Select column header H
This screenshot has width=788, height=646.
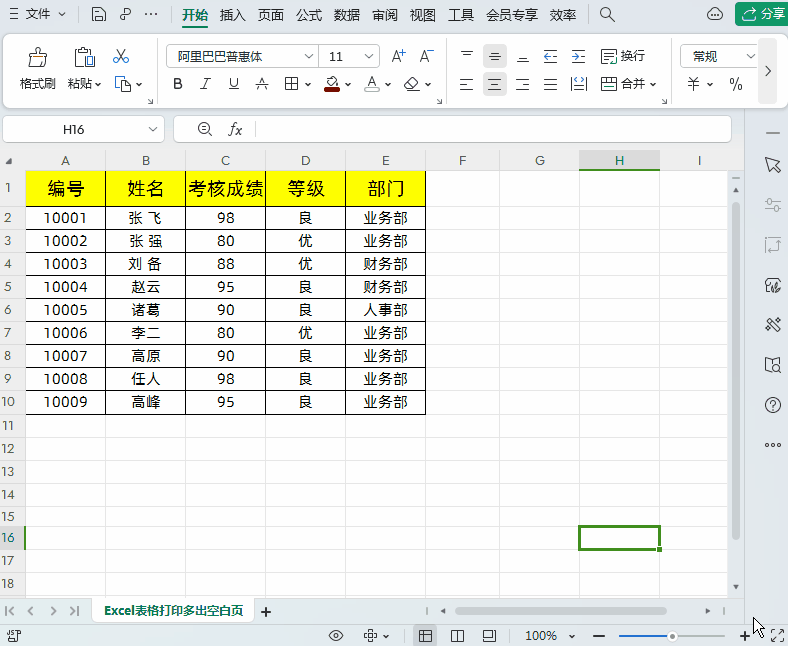[x=619, y=160]
